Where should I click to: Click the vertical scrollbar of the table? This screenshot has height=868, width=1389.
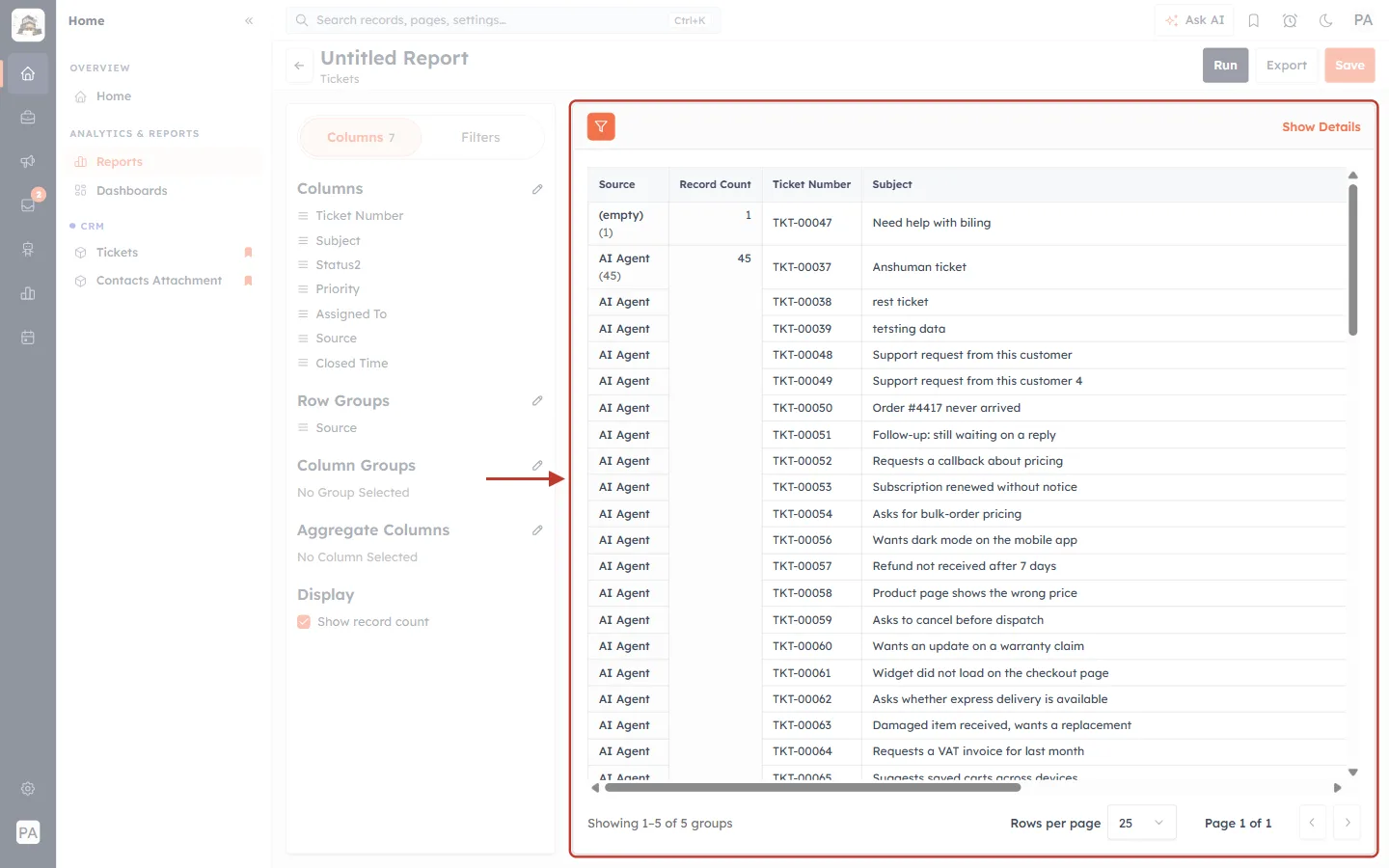coord(1352,260)
